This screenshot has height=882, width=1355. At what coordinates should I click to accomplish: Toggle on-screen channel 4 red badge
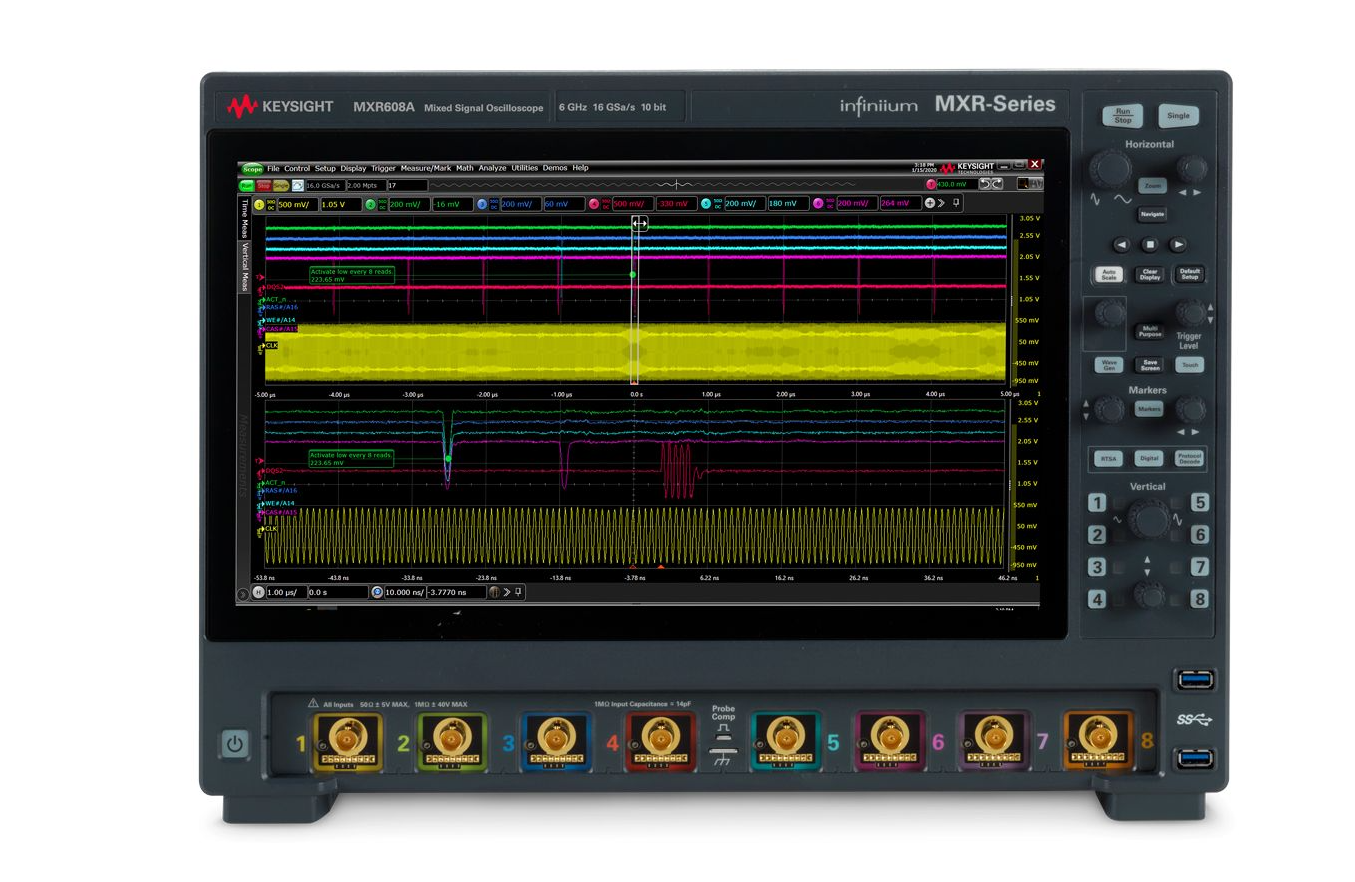pyautogui.click(x=594, y=205)
